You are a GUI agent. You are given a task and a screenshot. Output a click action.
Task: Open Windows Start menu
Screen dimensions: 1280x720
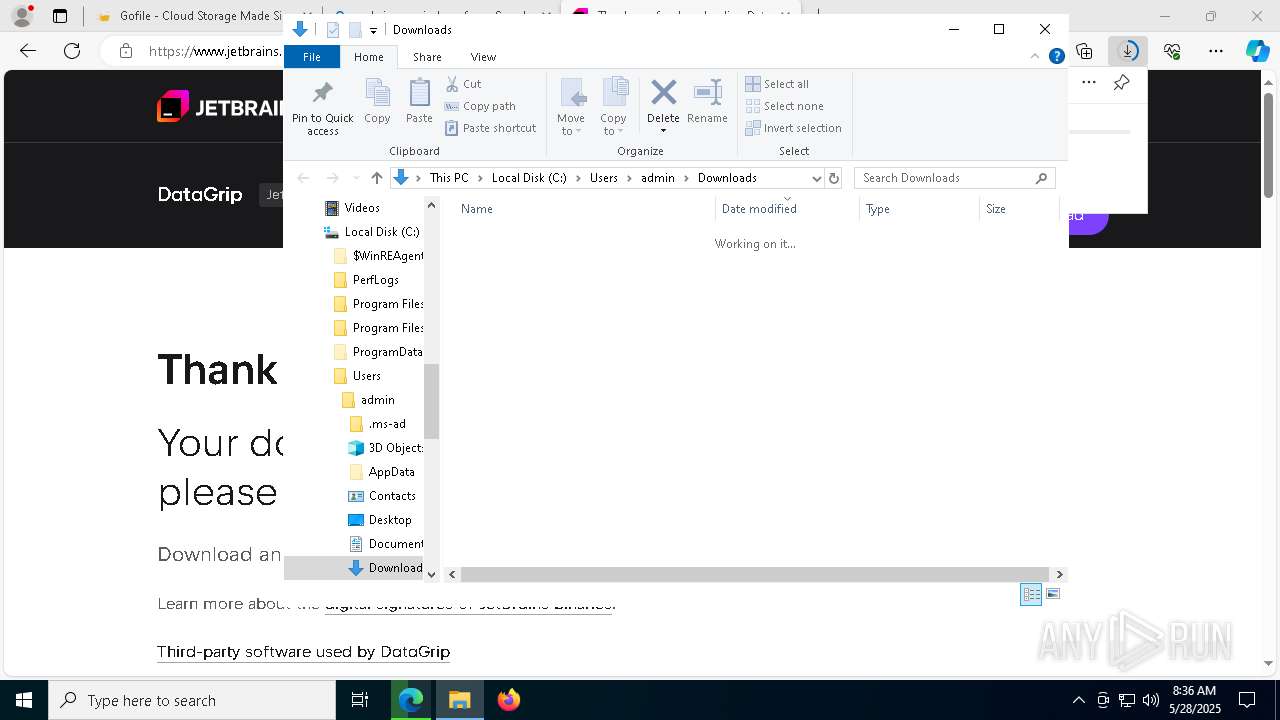[24, 700]
